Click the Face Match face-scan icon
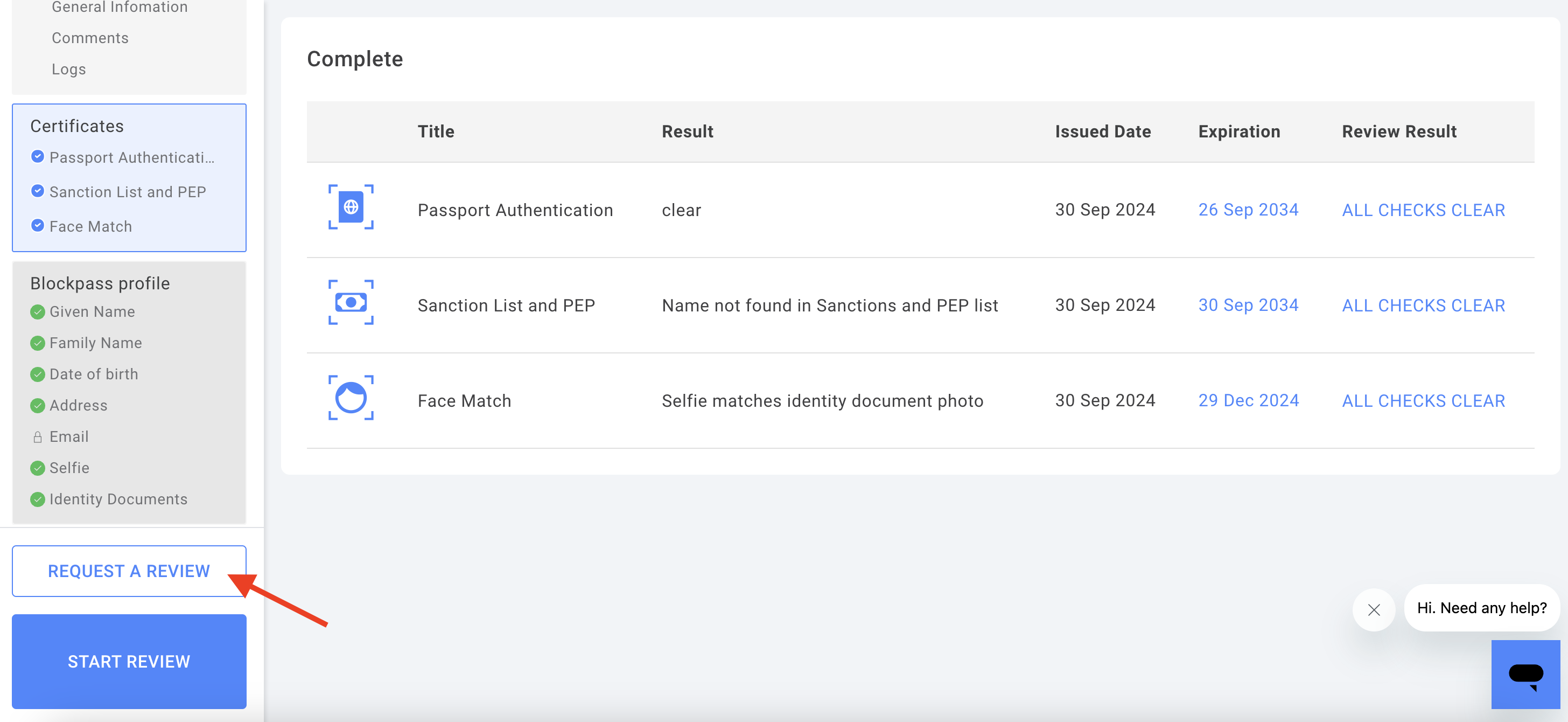The width and height of the screenshot is (1568, 722). tap(351, 398)
